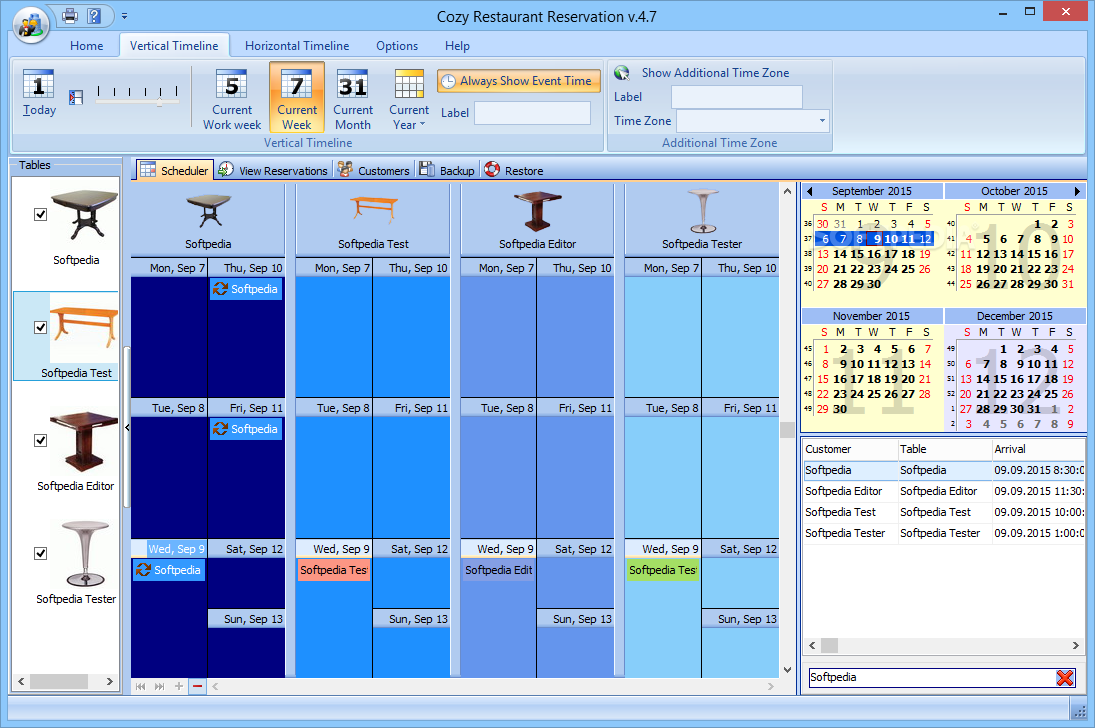The height and width of the screenshot is (728, 1095).
Task: Click the print icon in title bar
Action: (x=70, y=15)
